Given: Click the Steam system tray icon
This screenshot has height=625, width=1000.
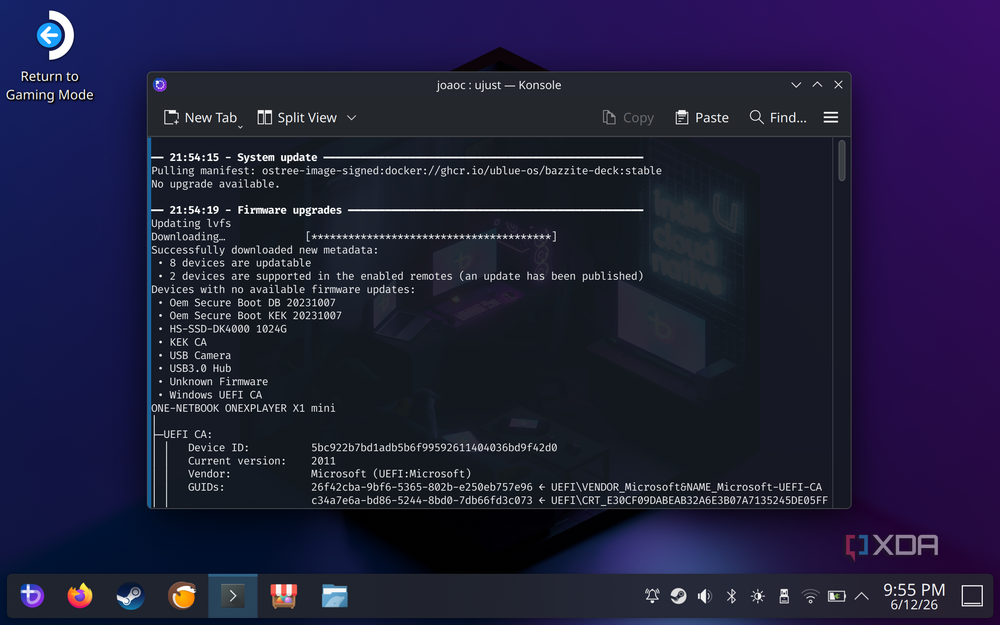Looking at the screenshot, I should (678, 596).
